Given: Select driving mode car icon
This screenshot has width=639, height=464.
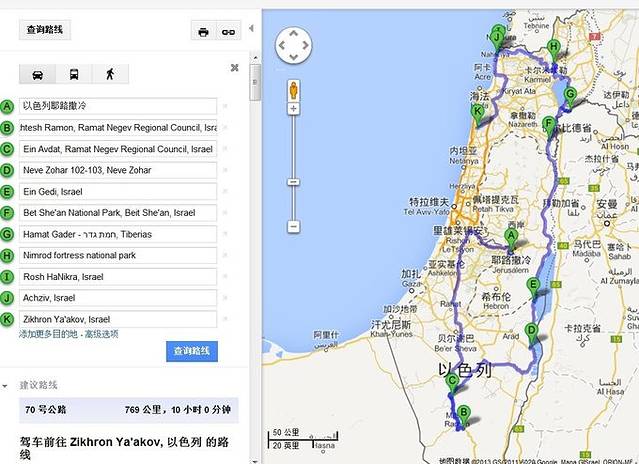Looking at the screenshot, I should (38, 74).
